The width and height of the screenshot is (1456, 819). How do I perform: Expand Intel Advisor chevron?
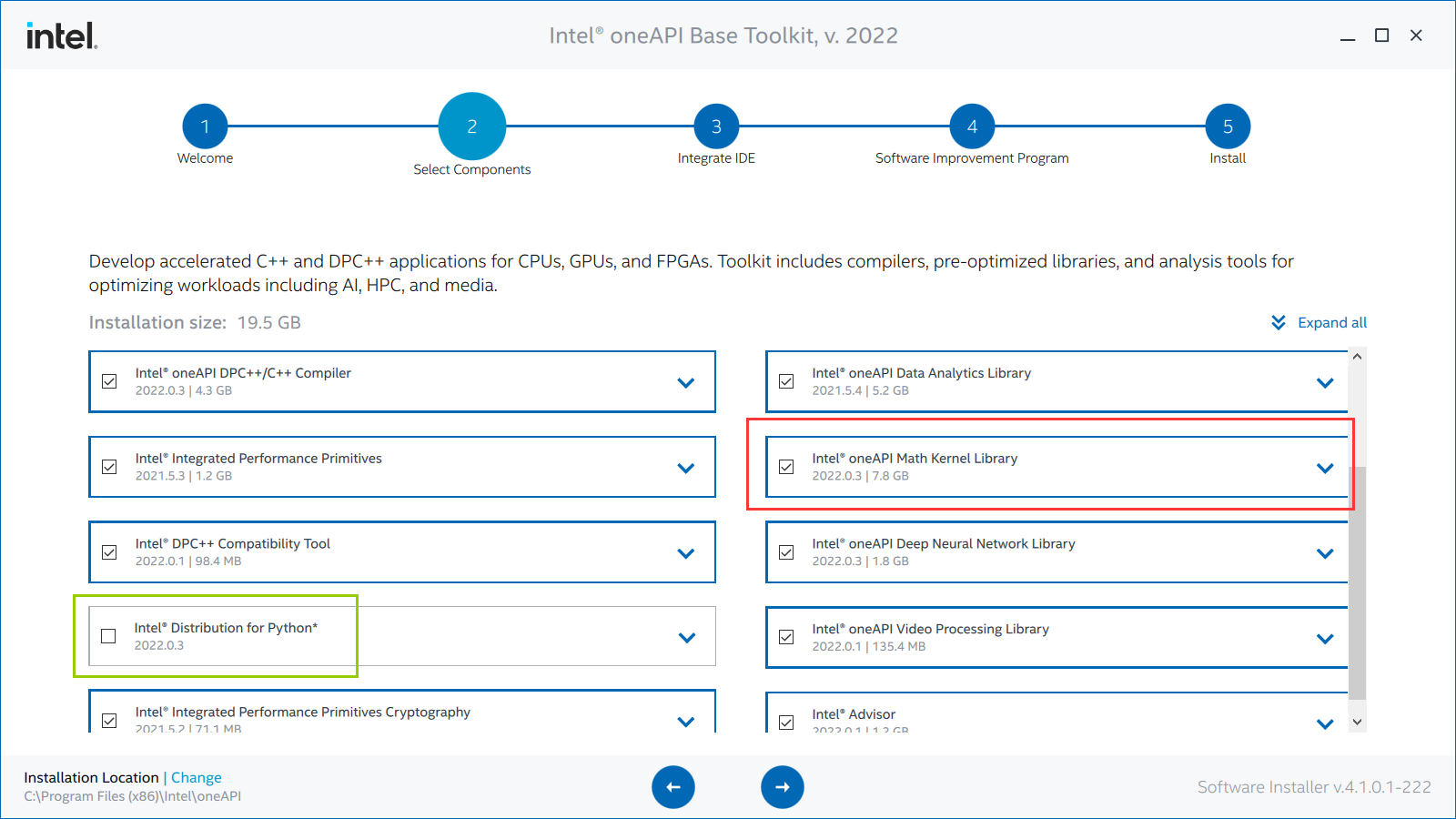[1325, 724]
